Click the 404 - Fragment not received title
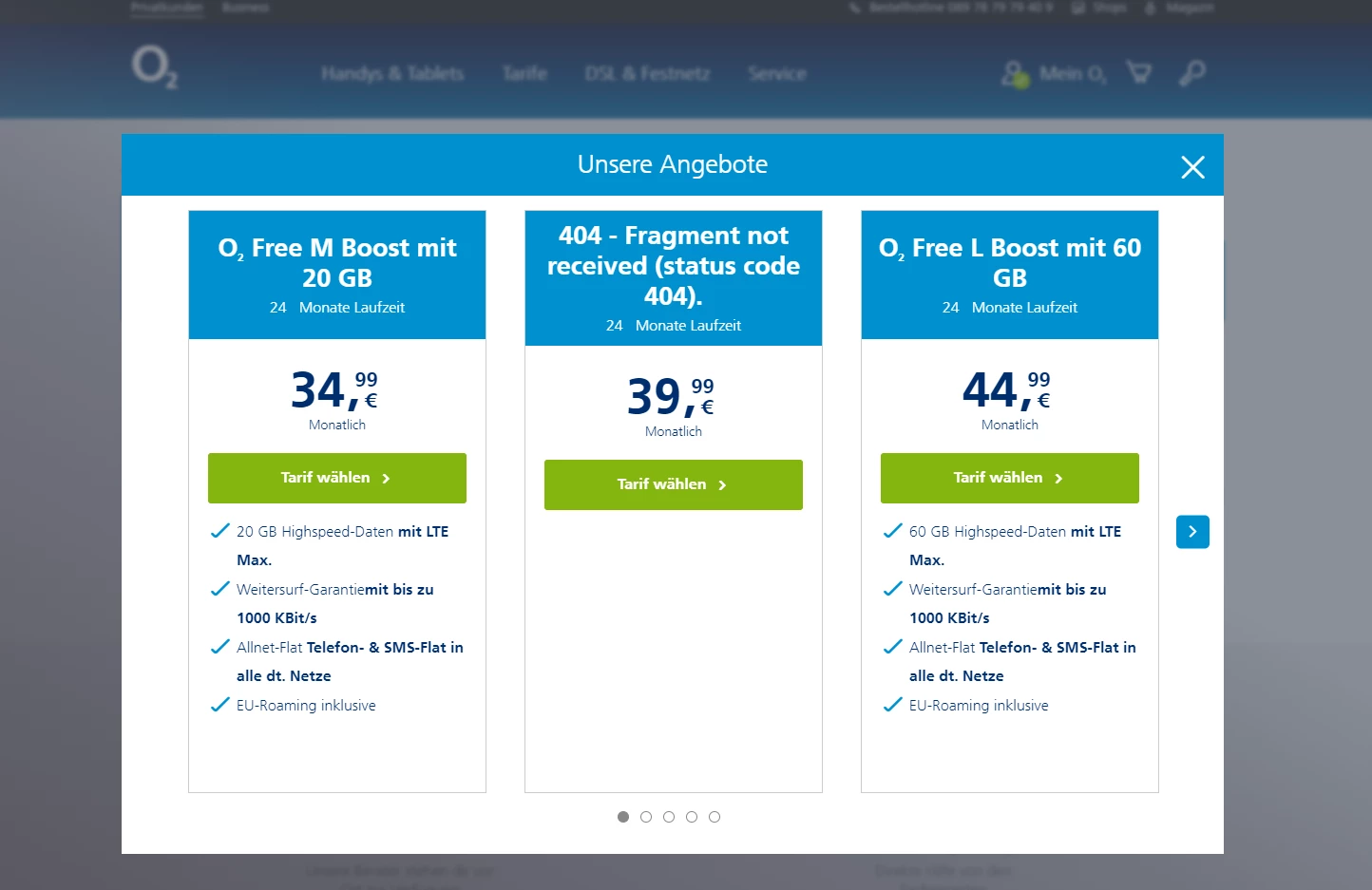The image size is (1372, 890). click(x=674, y=266)
